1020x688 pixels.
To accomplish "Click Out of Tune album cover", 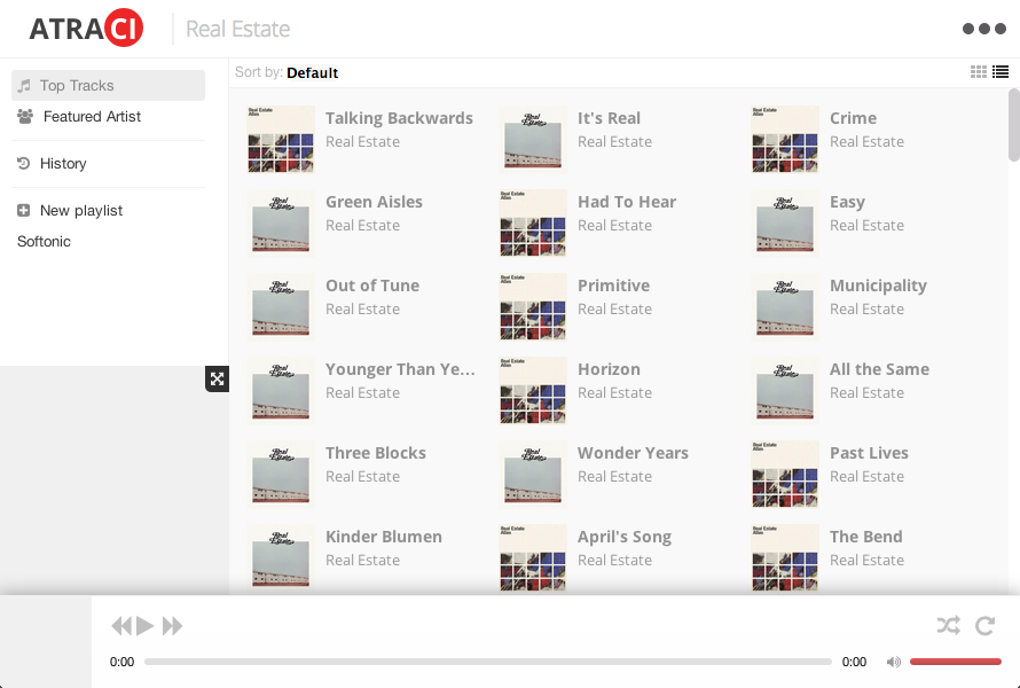I will [x=280, y=307].
